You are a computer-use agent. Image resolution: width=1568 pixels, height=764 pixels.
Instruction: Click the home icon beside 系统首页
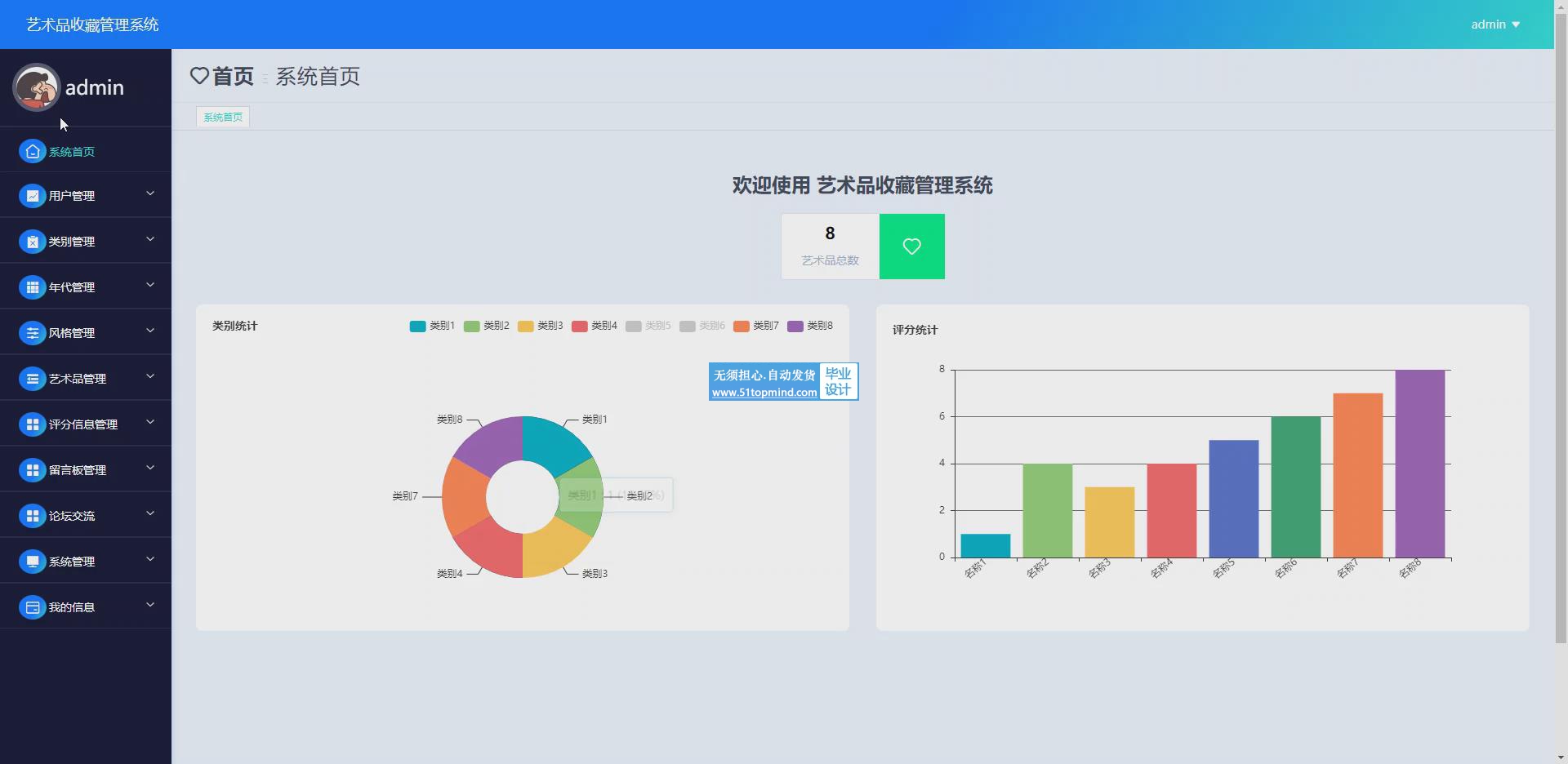(32, 152)
